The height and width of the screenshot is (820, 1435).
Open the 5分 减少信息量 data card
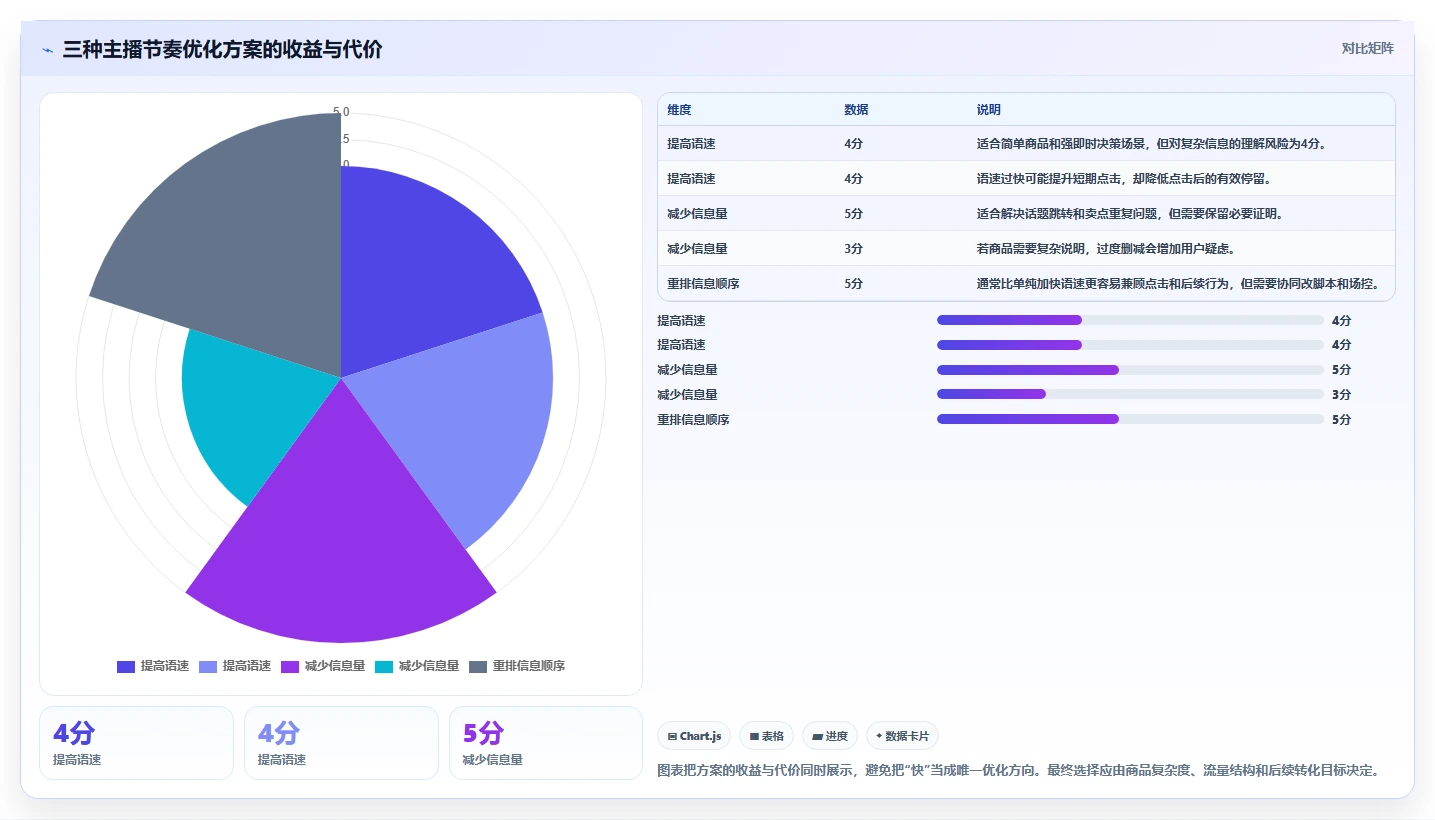click(546, 743)
